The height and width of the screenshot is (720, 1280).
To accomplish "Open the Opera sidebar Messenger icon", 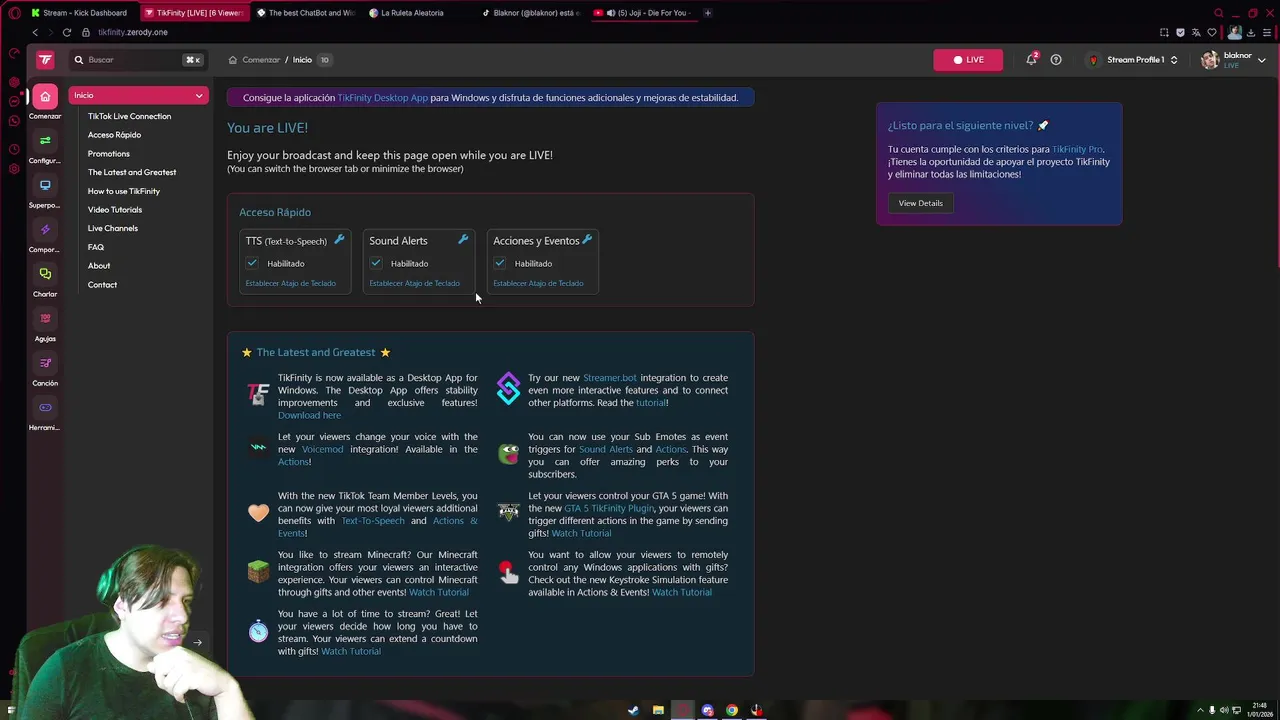I will click(14, 101).
